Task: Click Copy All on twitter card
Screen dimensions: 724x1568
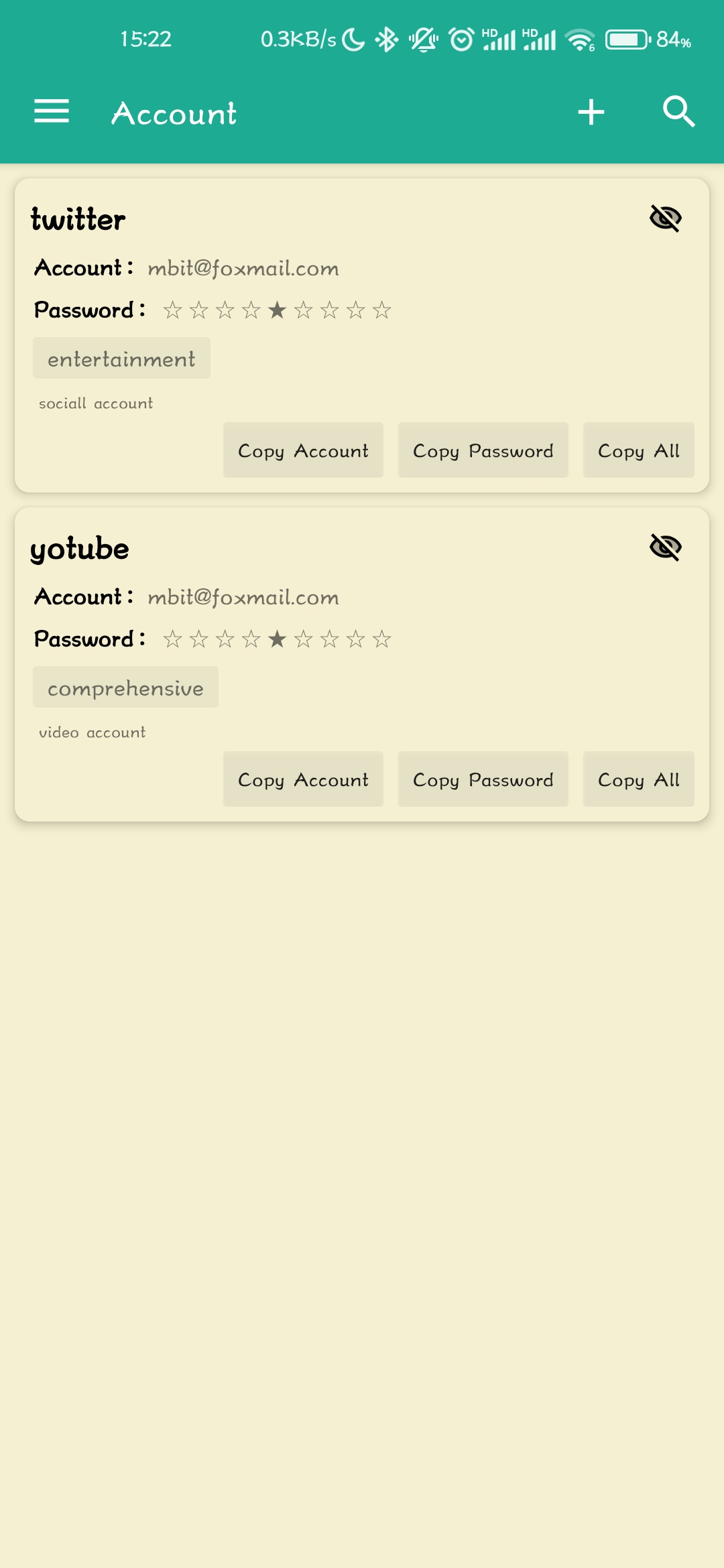Action: click(x=639, y=450)
